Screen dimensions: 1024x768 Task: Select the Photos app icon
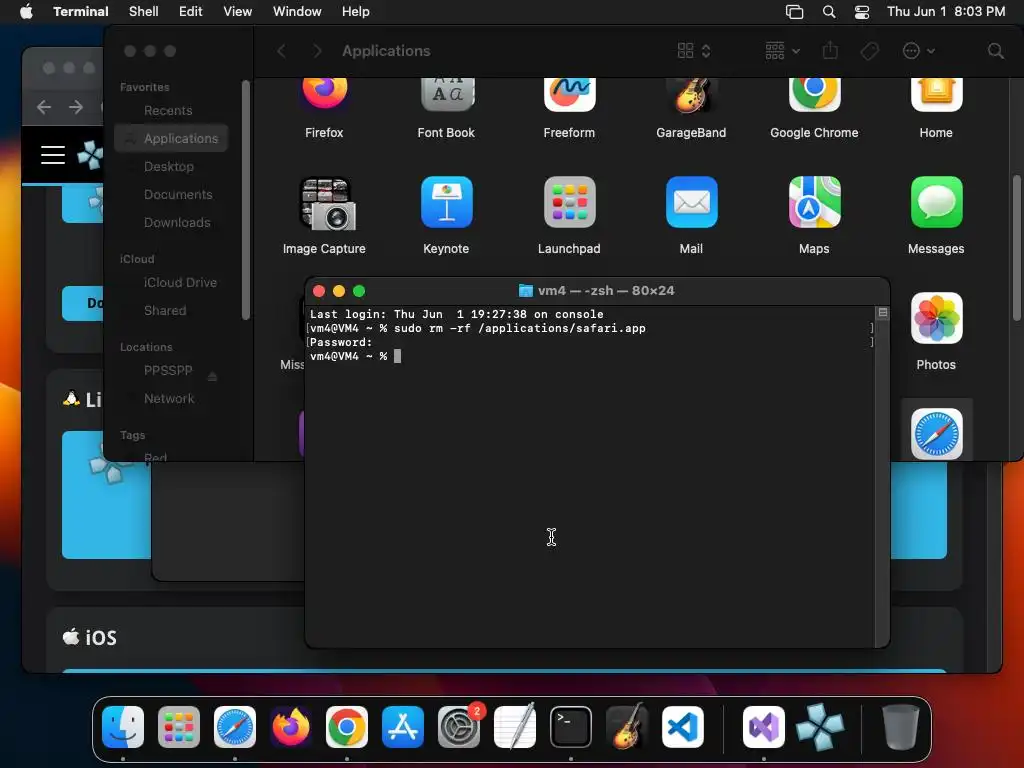pos(936,318)
